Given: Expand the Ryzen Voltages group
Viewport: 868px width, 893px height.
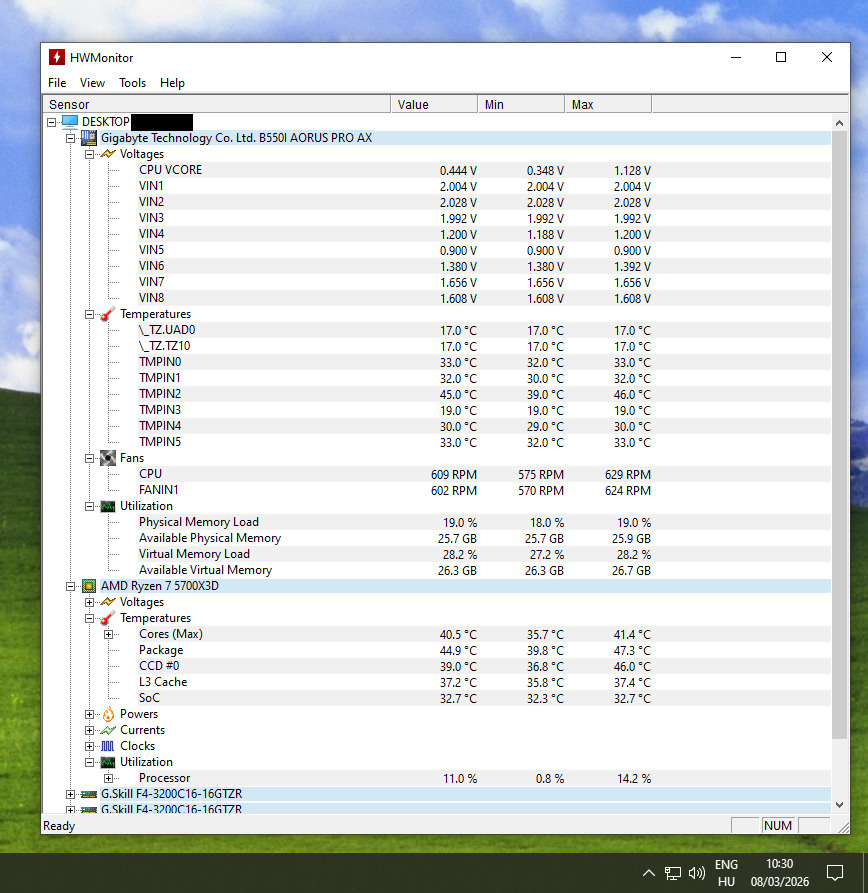Looking at the screenshot, I should pos(89,602).
